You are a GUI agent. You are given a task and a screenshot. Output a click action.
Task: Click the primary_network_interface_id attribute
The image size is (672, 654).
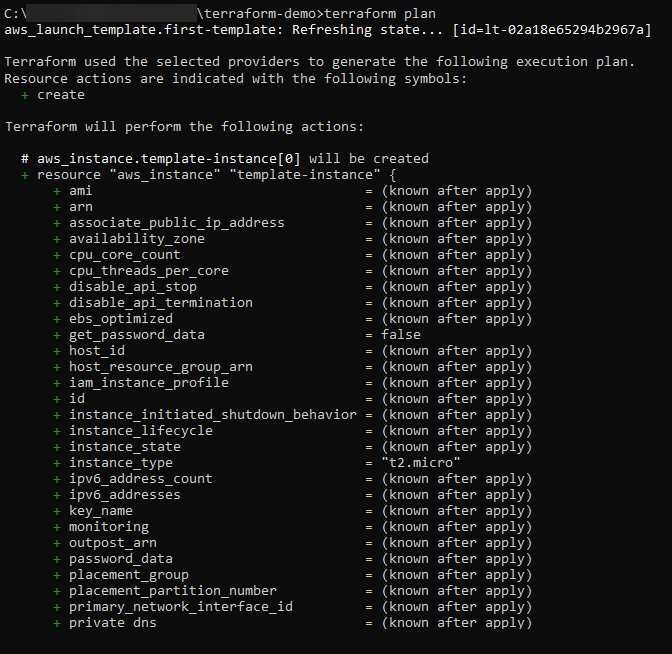pos(181,607)
